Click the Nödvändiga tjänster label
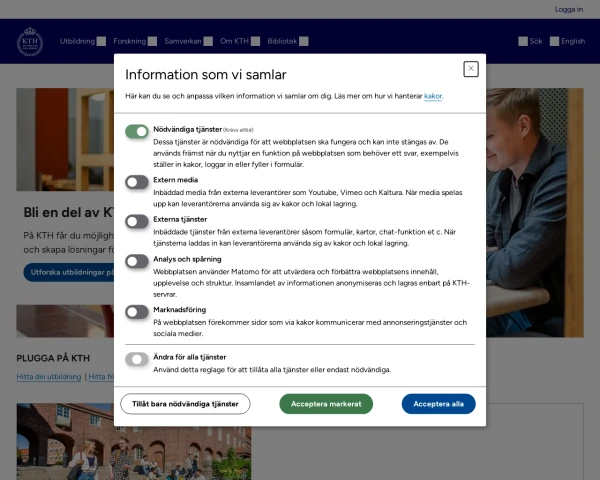Screen dimensions: 600x480 coord(188,129)
